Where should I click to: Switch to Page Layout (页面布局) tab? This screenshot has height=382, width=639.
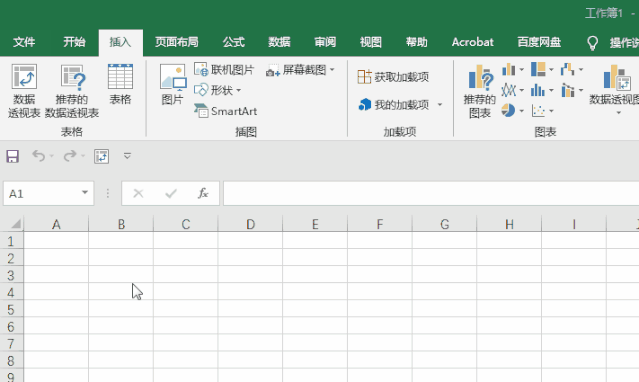tap(176, 42)
